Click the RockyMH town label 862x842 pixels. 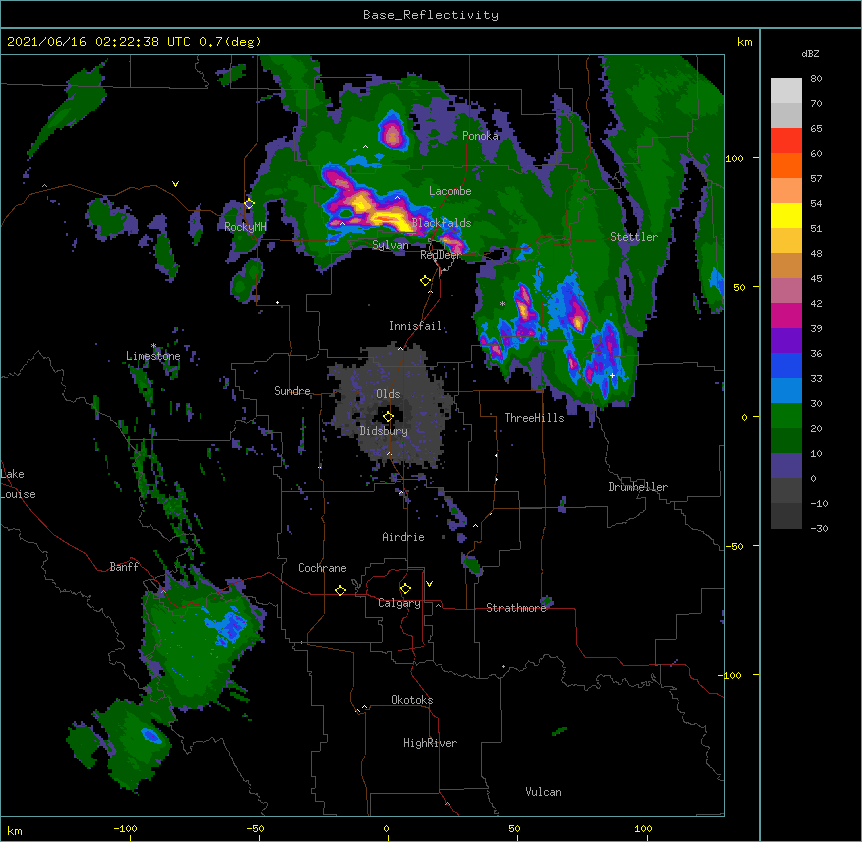point(245,226)
